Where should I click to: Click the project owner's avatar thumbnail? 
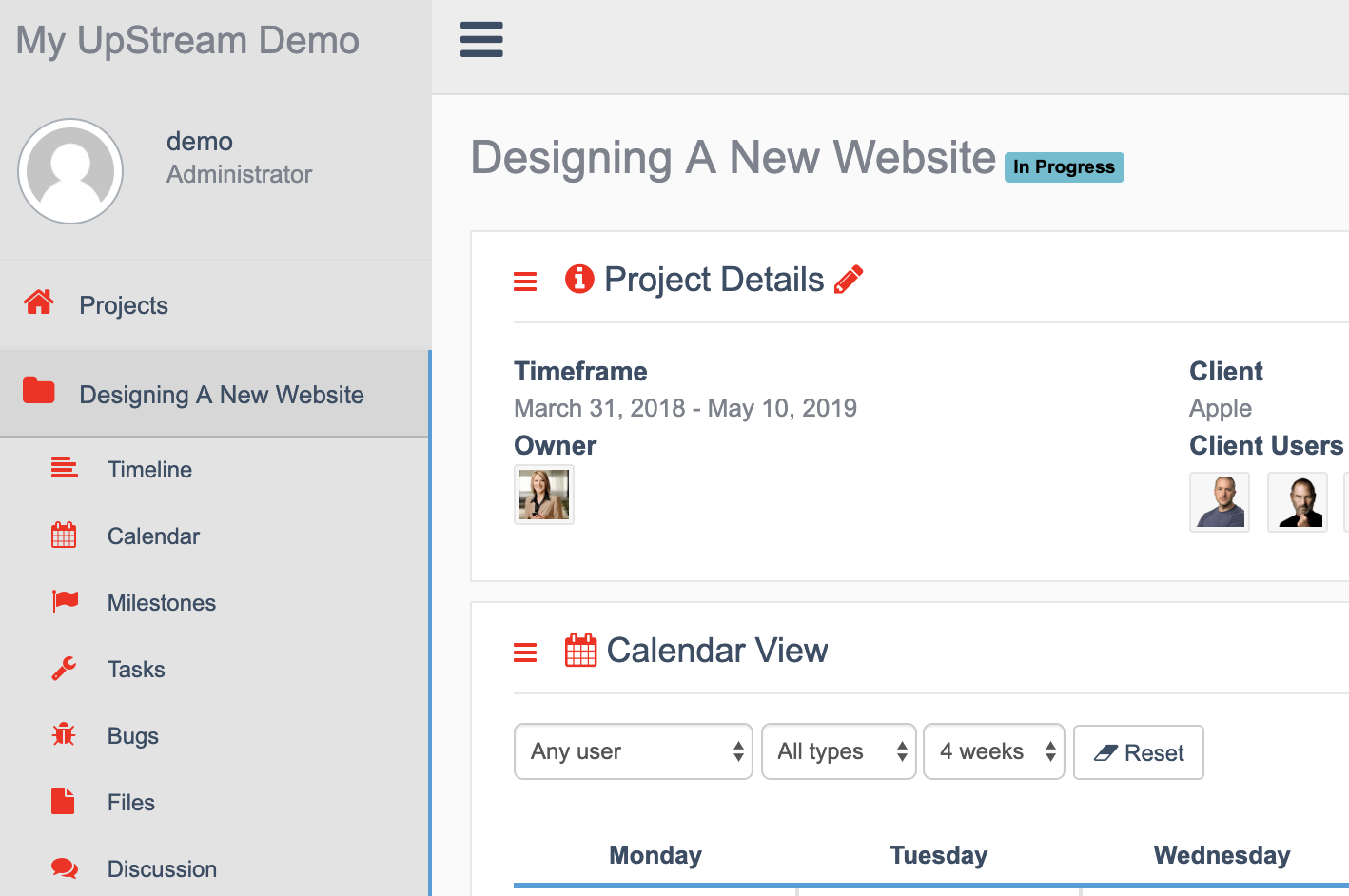point(544,495)
